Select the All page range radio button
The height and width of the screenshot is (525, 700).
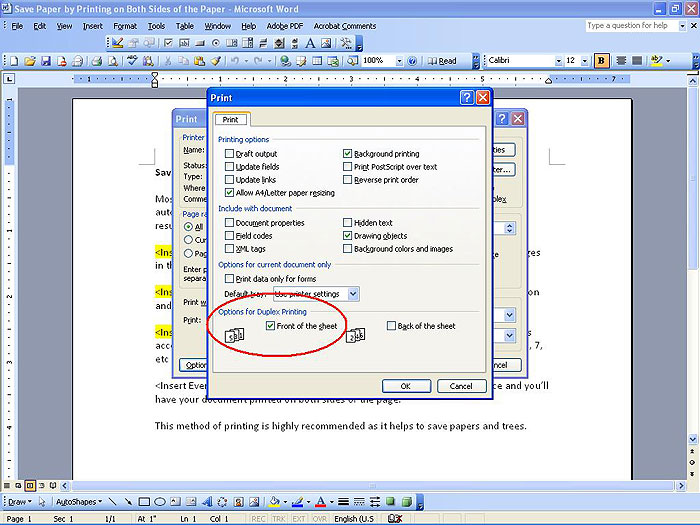pyautogui.click(x=188, y=227)
